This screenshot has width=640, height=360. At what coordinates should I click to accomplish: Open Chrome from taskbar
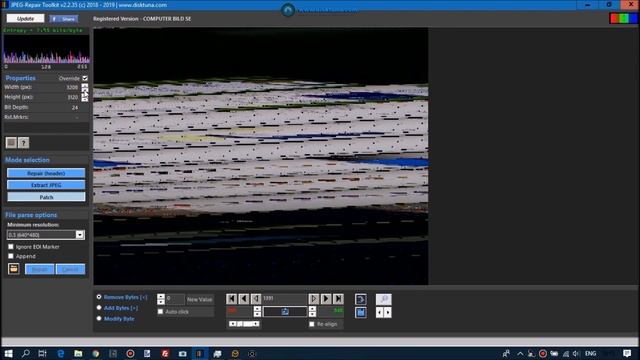(96, 353)
